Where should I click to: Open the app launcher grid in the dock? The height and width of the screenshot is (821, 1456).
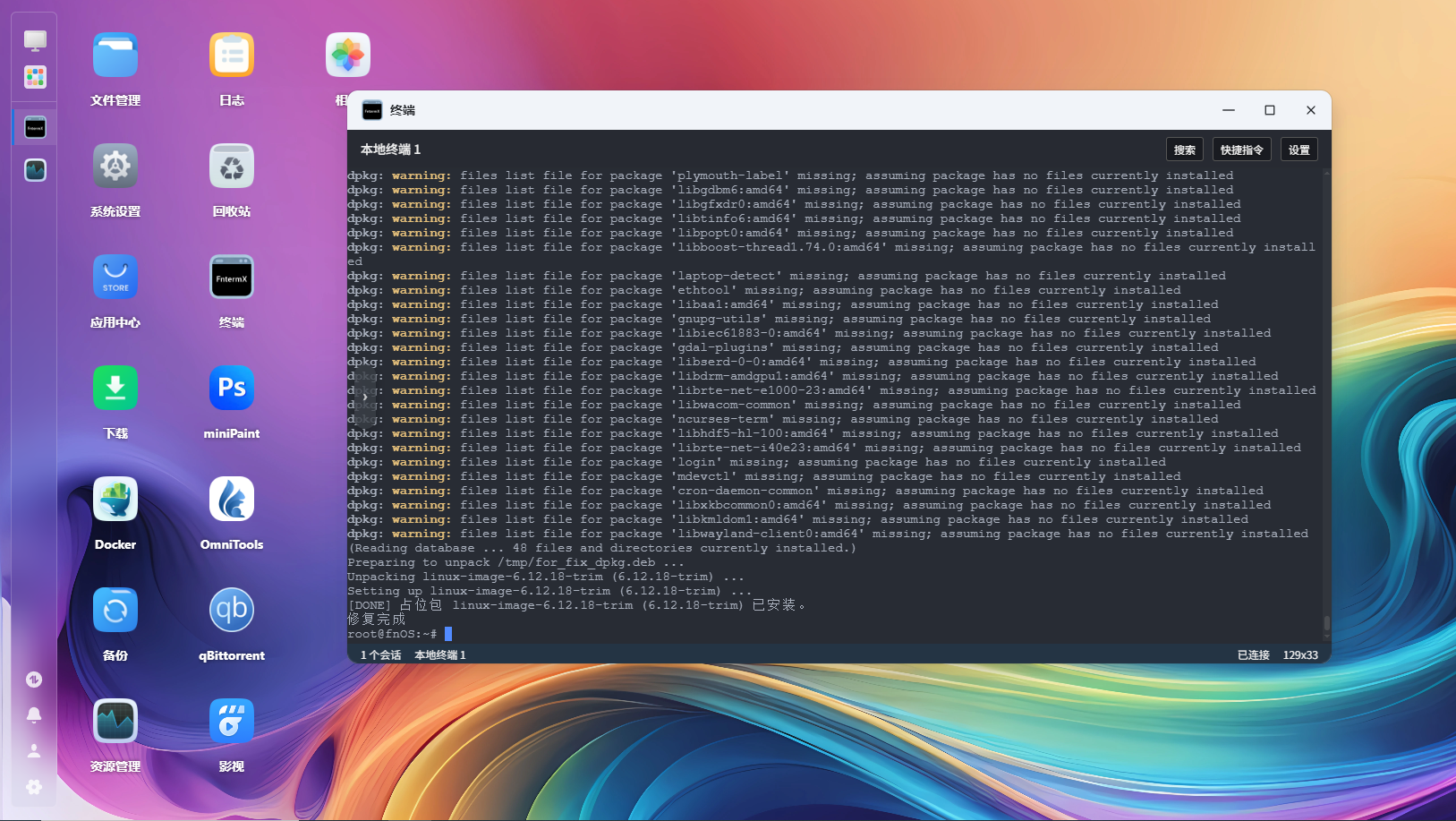point(35,78)
